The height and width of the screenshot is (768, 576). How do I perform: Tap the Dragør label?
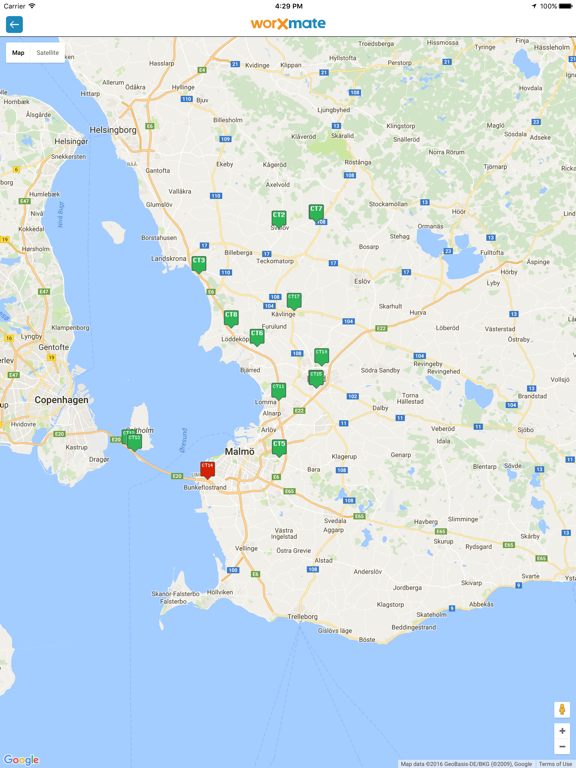pyautogui.click(x=99, y=459)
